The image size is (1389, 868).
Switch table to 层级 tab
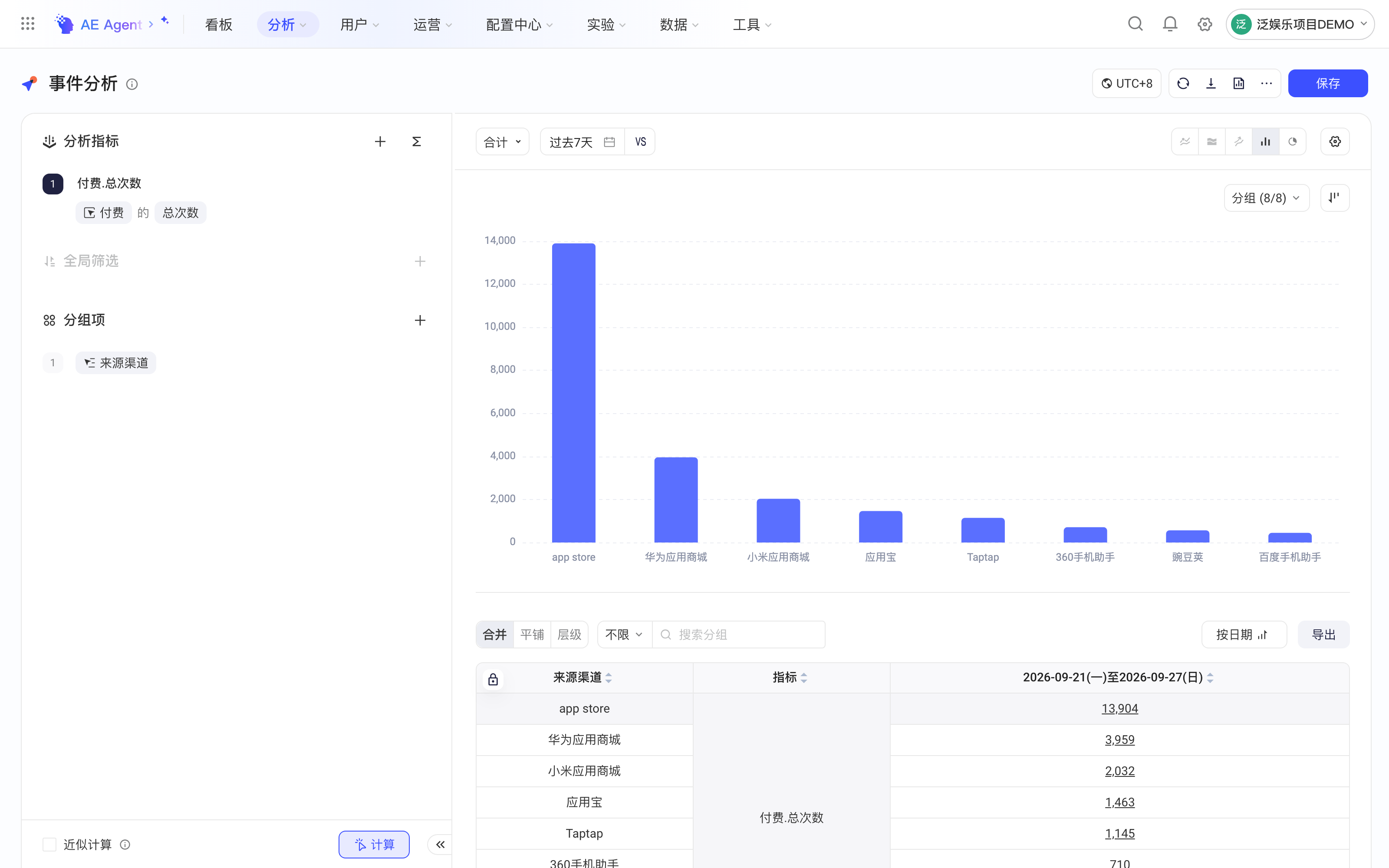569,635
